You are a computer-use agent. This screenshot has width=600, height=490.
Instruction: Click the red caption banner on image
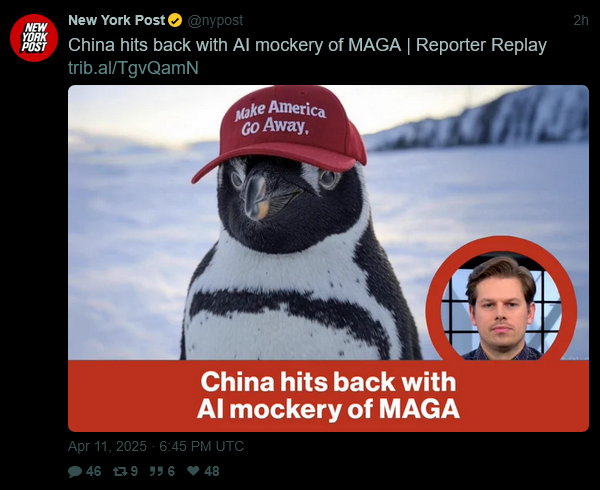[x=328, y=396]
